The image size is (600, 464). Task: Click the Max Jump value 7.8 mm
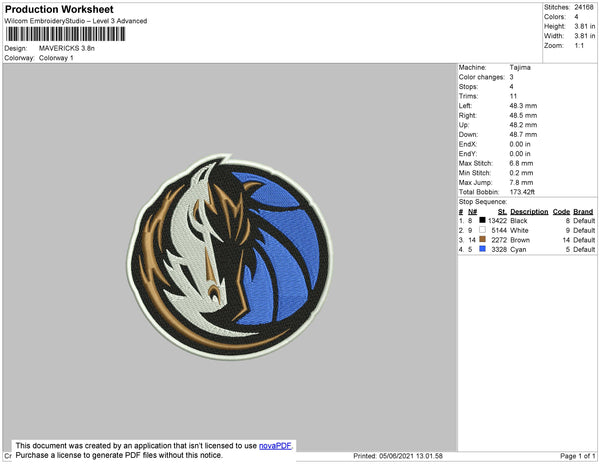[521, 182]
